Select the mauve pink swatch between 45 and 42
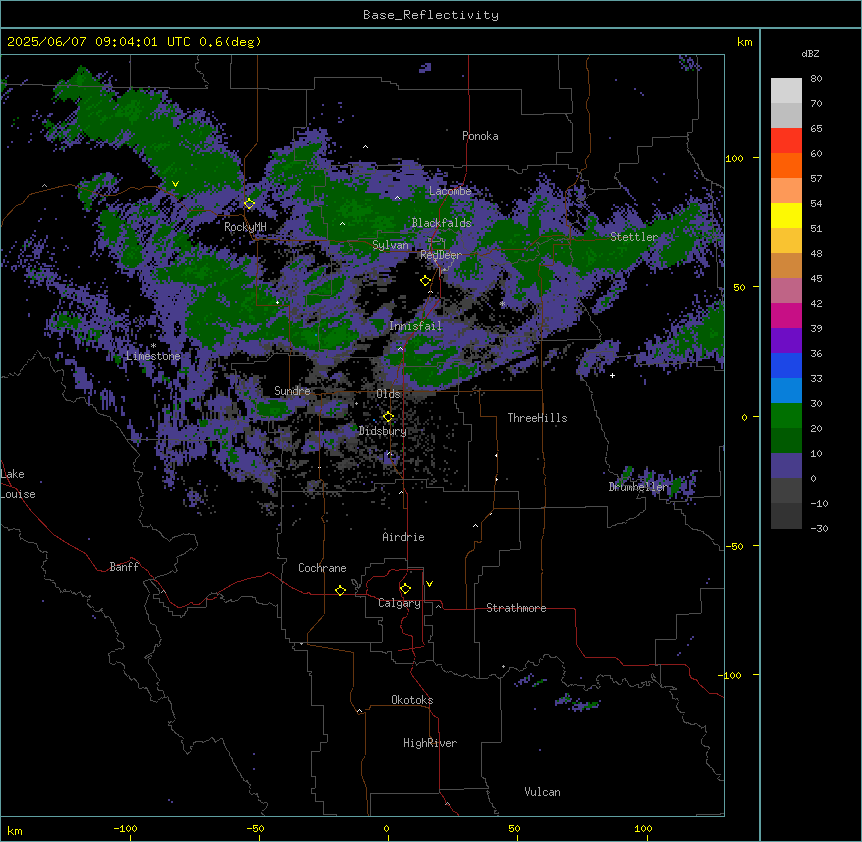Image resolution: width=862 pixels, height=842 pixels. click(786, 291)
